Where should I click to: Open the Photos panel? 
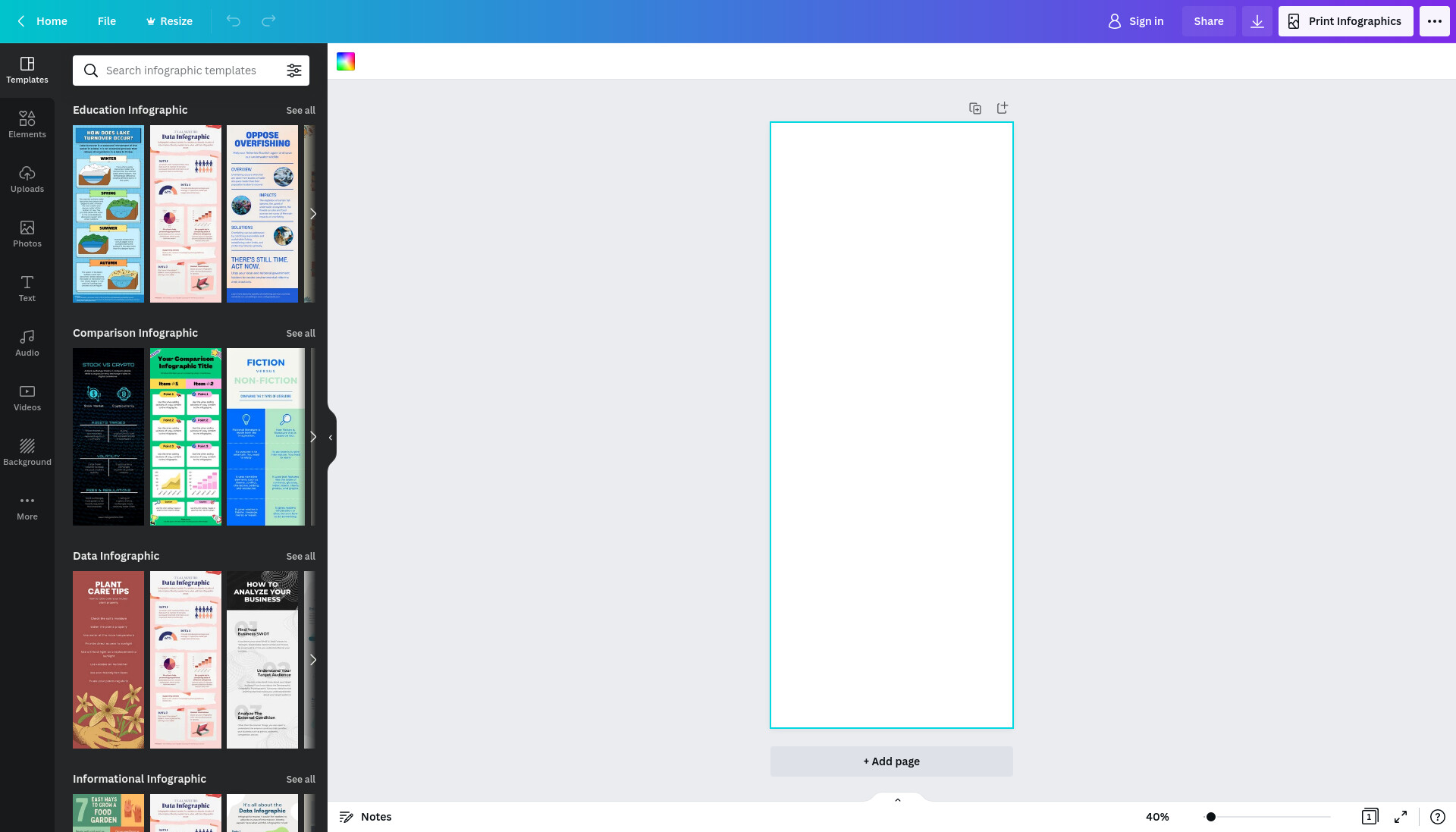[x=27, y=234]
